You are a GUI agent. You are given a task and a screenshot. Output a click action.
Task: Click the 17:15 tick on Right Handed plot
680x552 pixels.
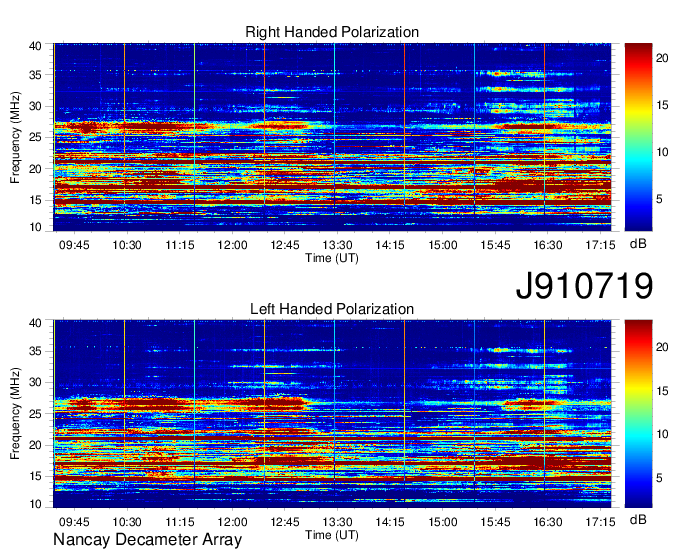point(600,245)
